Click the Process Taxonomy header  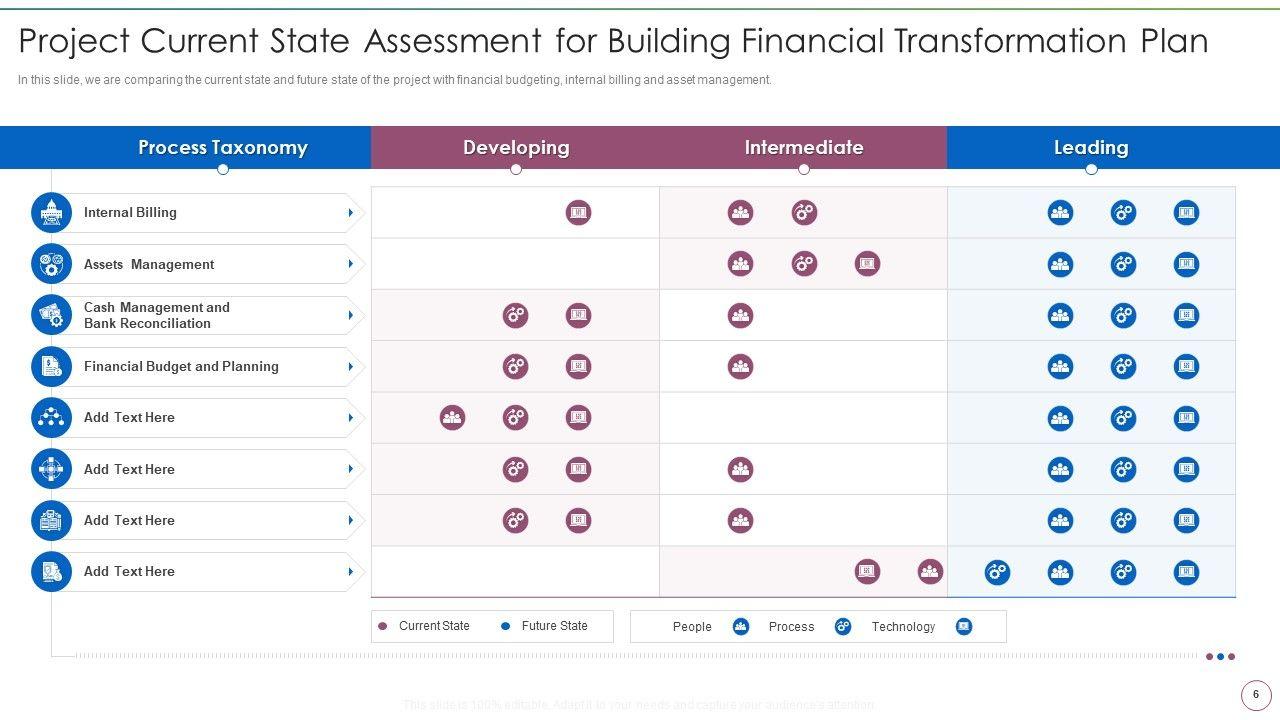(x=222, y=148)
